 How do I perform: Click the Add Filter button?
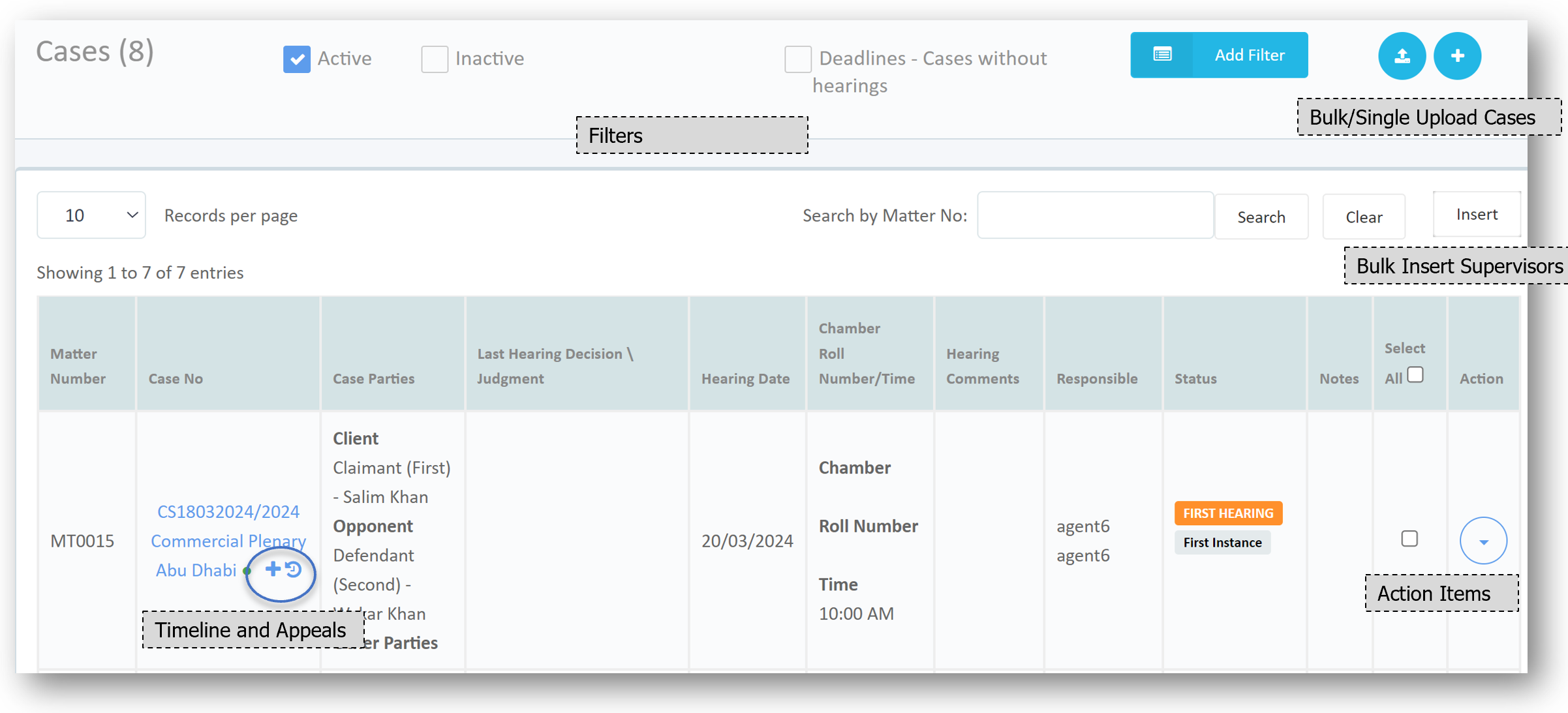[x=1249, y=55]
